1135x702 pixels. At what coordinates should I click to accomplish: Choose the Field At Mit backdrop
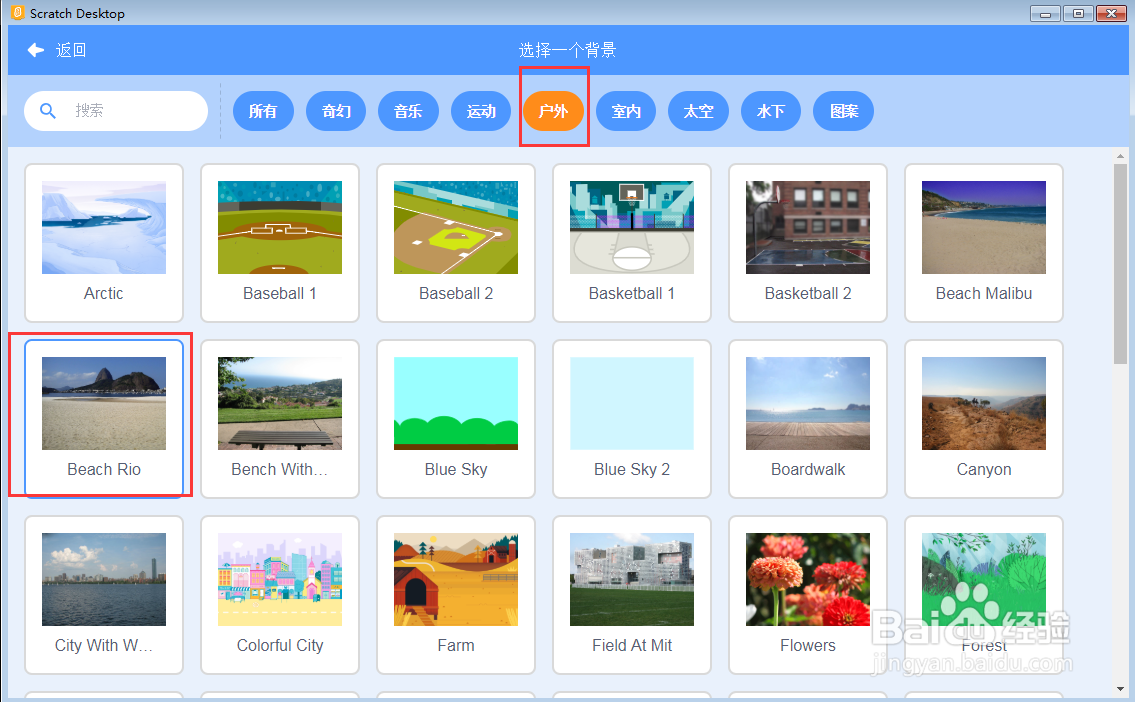click(632, 594)
